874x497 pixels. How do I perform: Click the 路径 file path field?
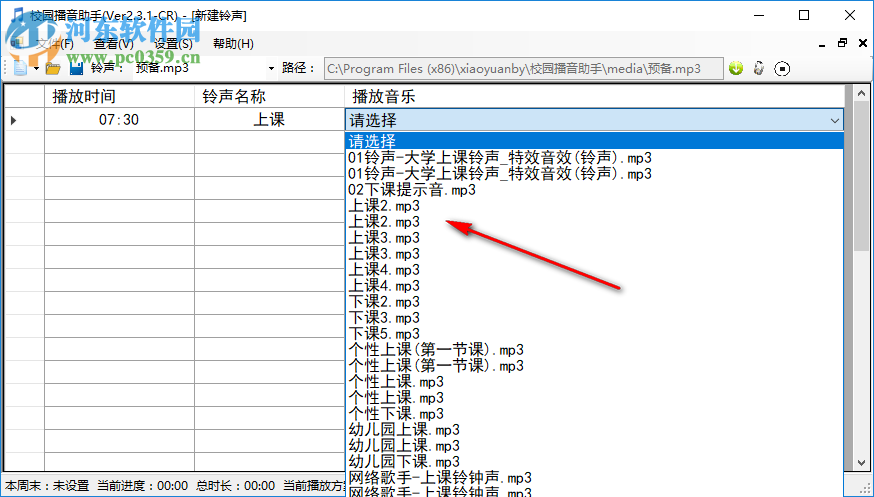pyautogui.click(x=523, y=69)
